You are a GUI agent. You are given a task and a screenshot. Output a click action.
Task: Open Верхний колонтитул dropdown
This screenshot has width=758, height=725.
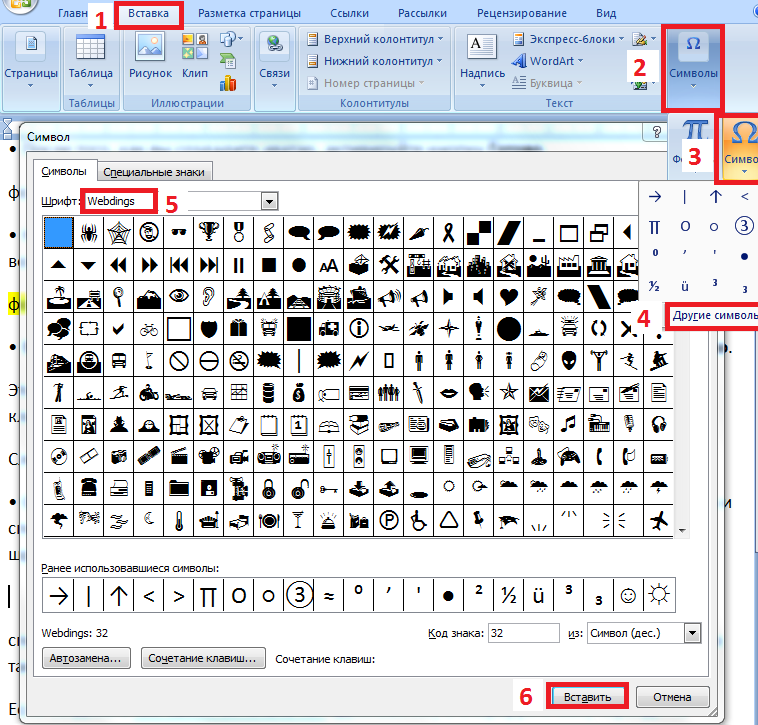(375, 39)
